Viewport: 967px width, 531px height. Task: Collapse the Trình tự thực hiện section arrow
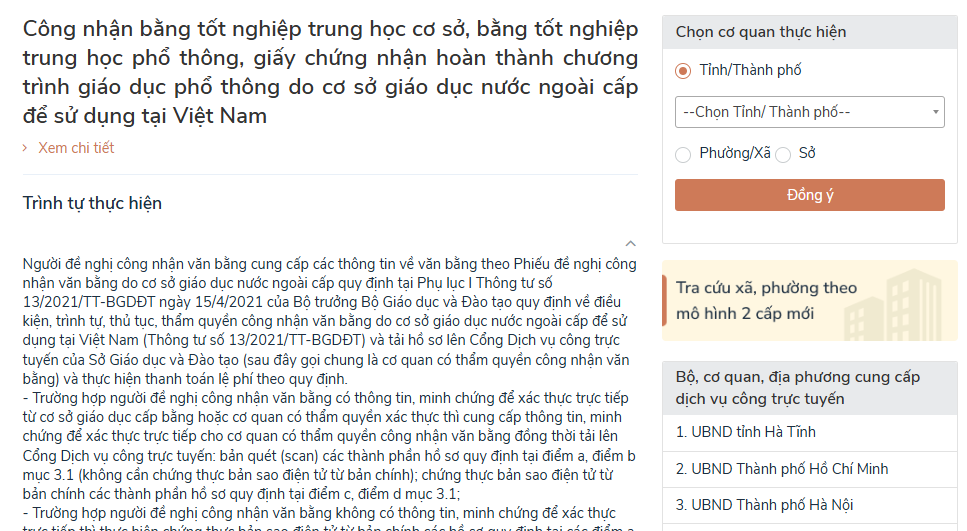(x=630, y=244)
